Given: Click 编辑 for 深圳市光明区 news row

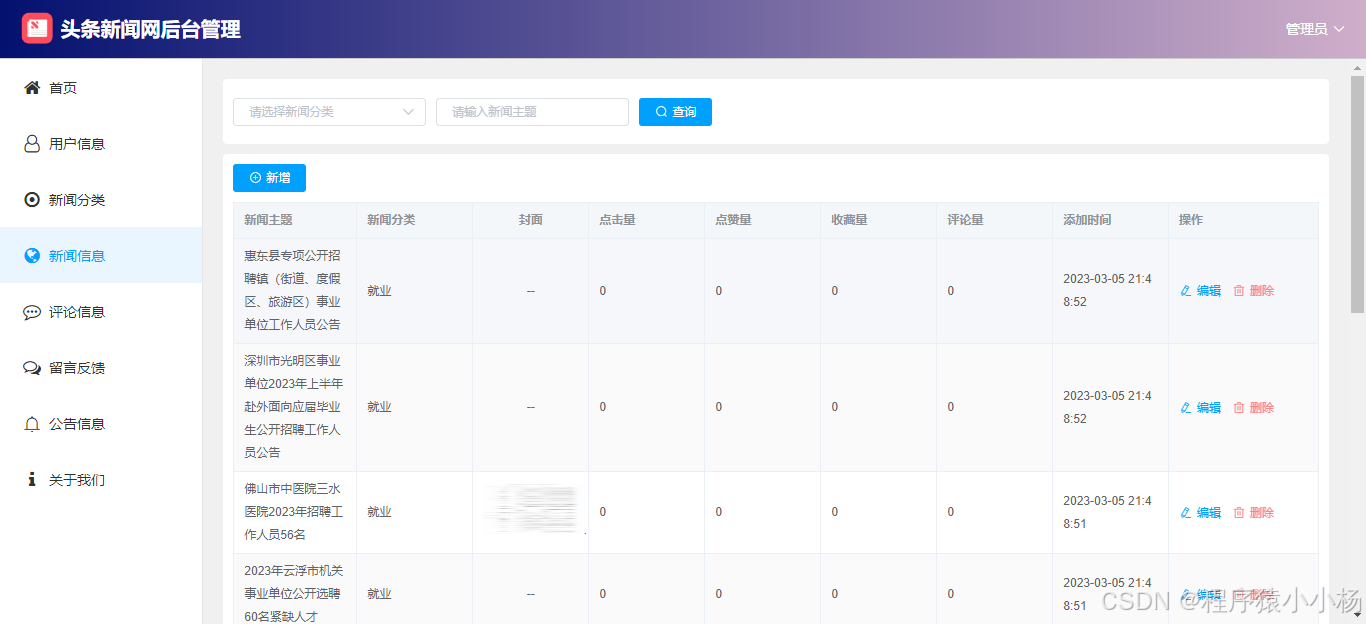Looking at the screenshot, I should [x=1201, y=408].
